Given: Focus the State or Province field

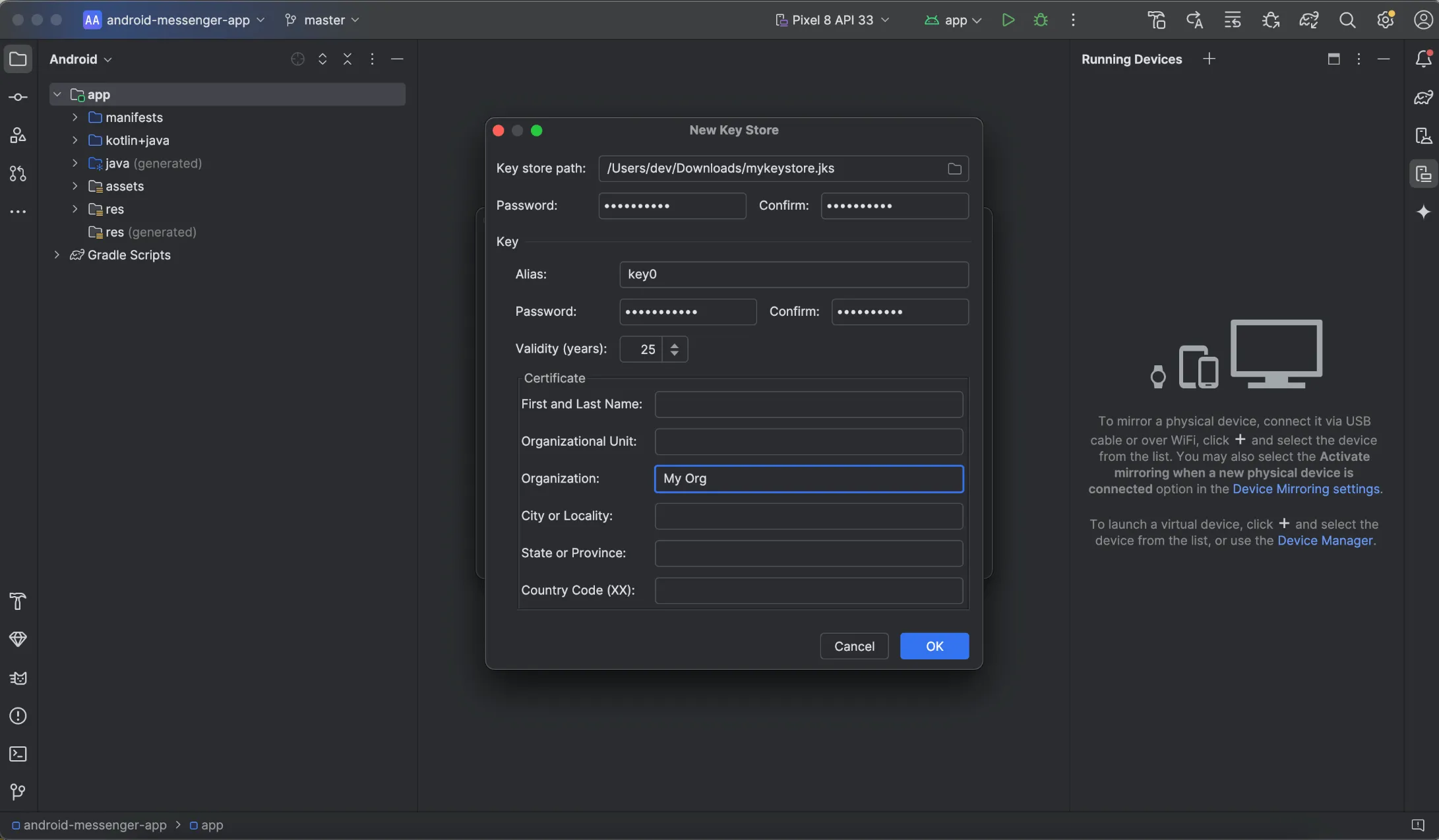Looking at the screenshot, I should 809,554.
